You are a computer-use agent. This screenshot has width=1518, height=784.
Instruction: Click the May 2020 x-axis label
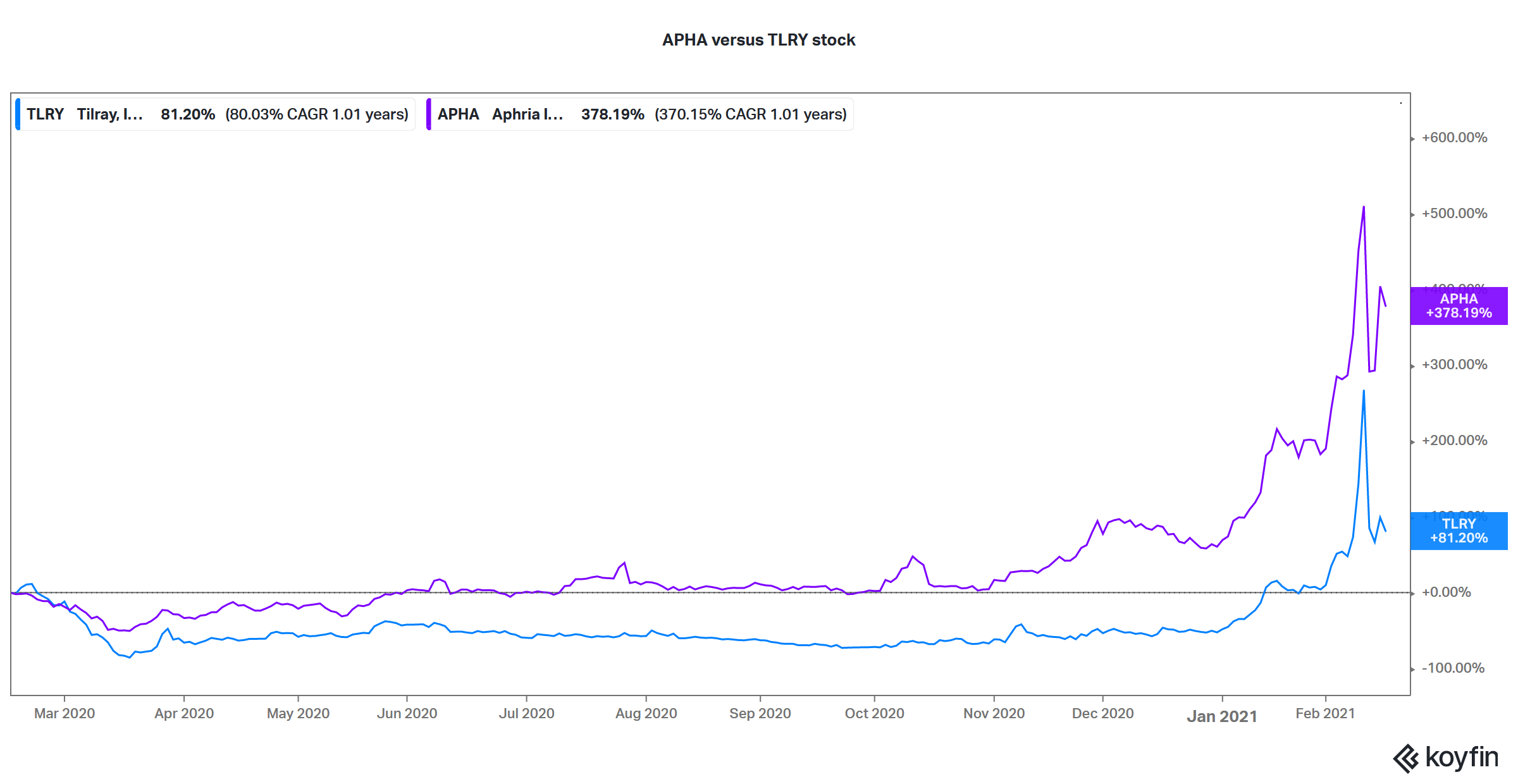[x=298, y=714]
